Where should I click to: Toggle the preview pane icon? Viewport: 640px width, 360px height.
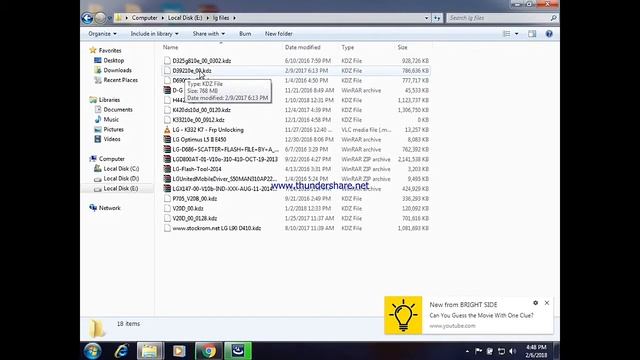(532, 34)
